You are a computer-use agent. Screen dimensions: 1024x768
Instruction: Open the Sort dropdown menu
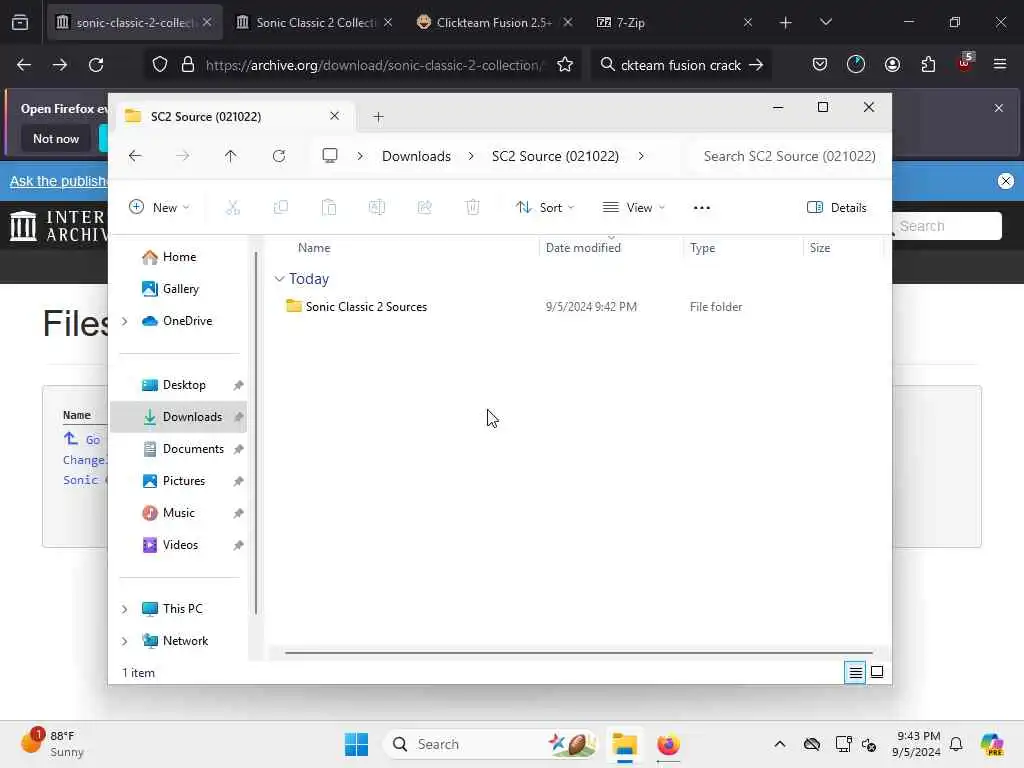[545, 208]
